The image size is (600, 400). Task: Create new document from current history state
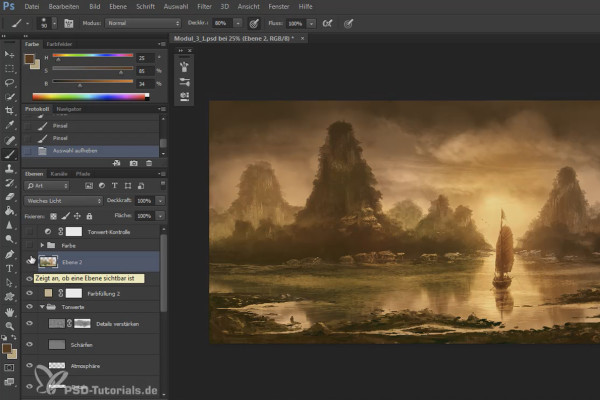coord(117,163)
